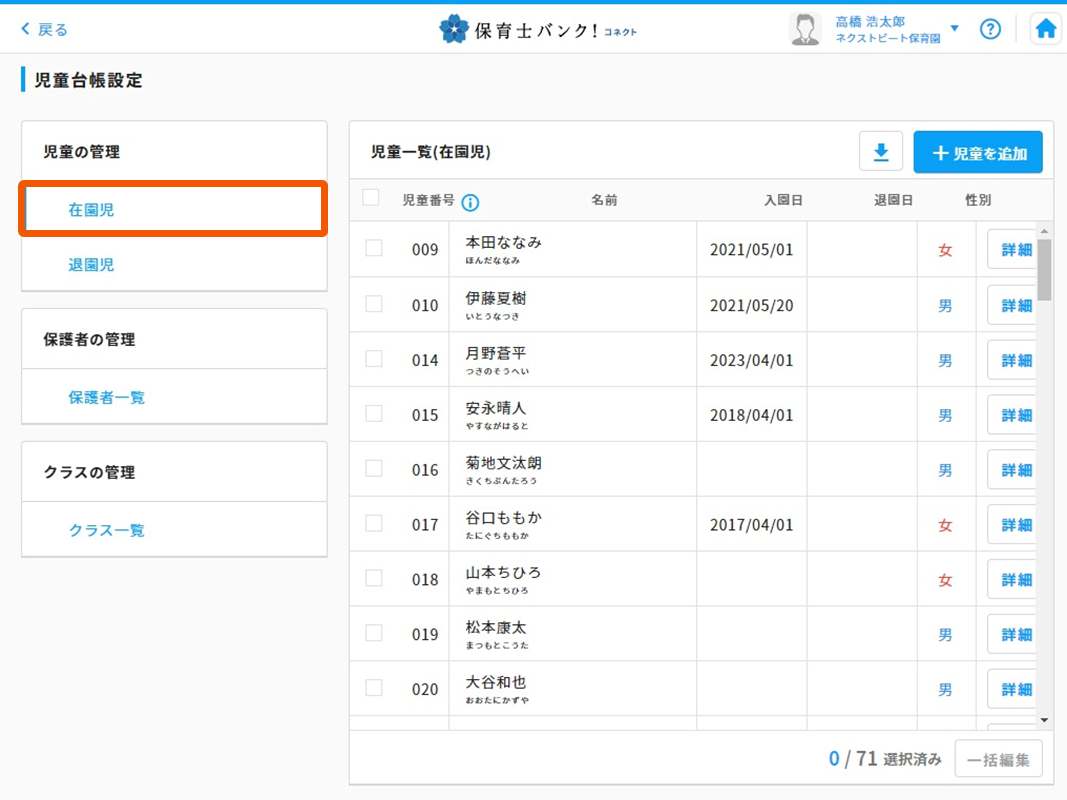The width and height of the screenshot is (1067, 800).
Task: Click the child list vertical scrollbar thumb
Action: pos(1044,269)
